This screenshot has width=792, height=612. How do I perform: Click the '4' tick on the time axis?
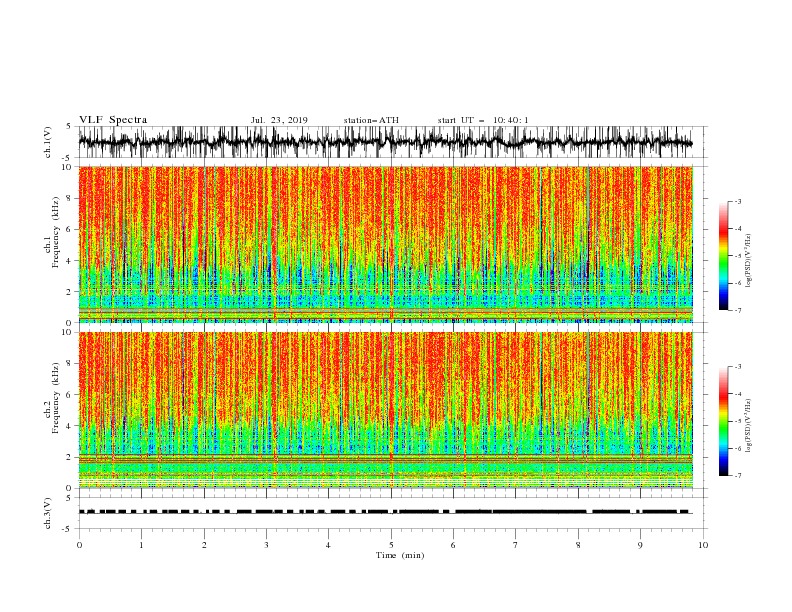click(328, 545)
